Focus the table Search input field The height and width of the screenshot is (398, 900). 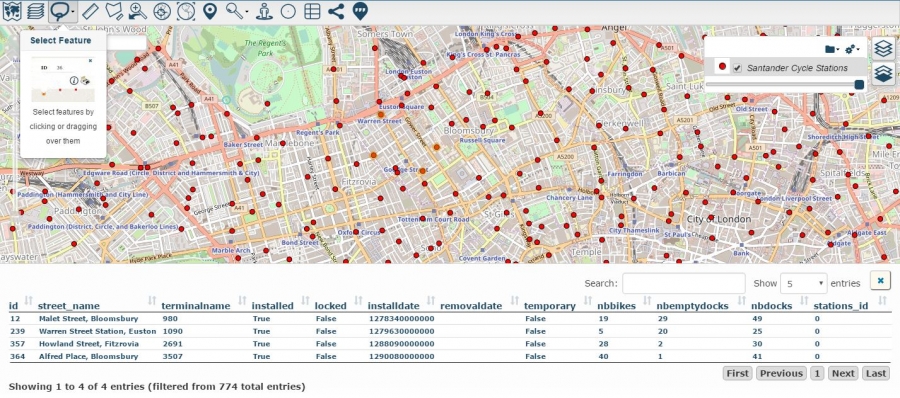coord(684,283)
